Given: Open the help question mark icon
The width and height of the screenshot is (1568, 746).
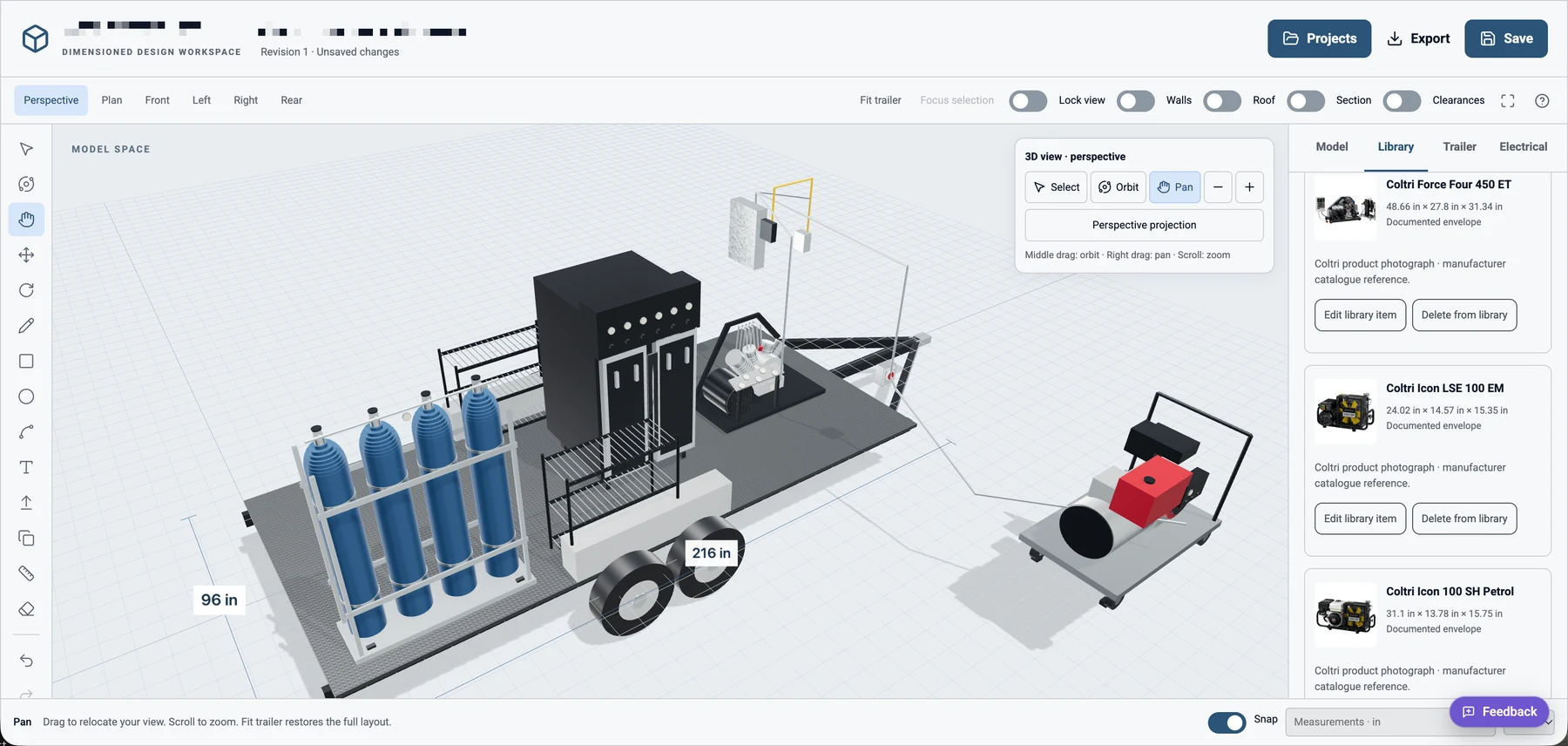Looking at the screenshot, I should pos(1542,100).
